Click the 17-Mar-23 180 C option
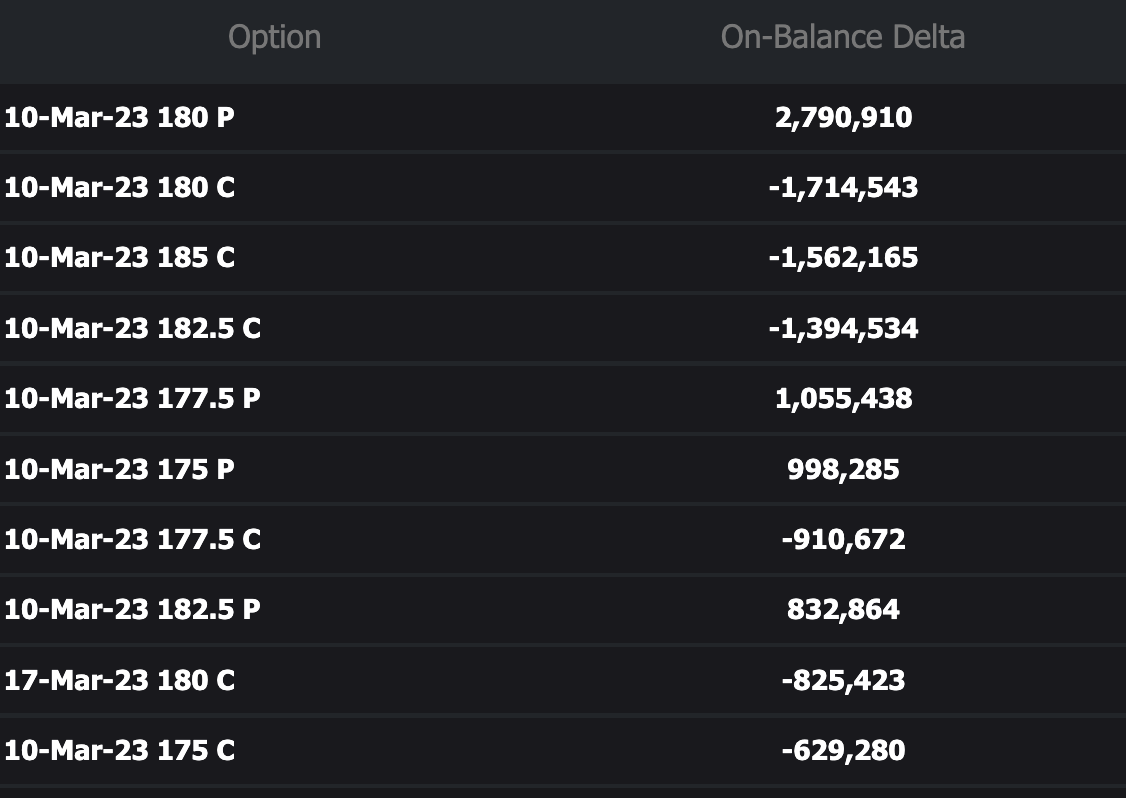Screen dimensions: 1126x798 coord(119,681)
